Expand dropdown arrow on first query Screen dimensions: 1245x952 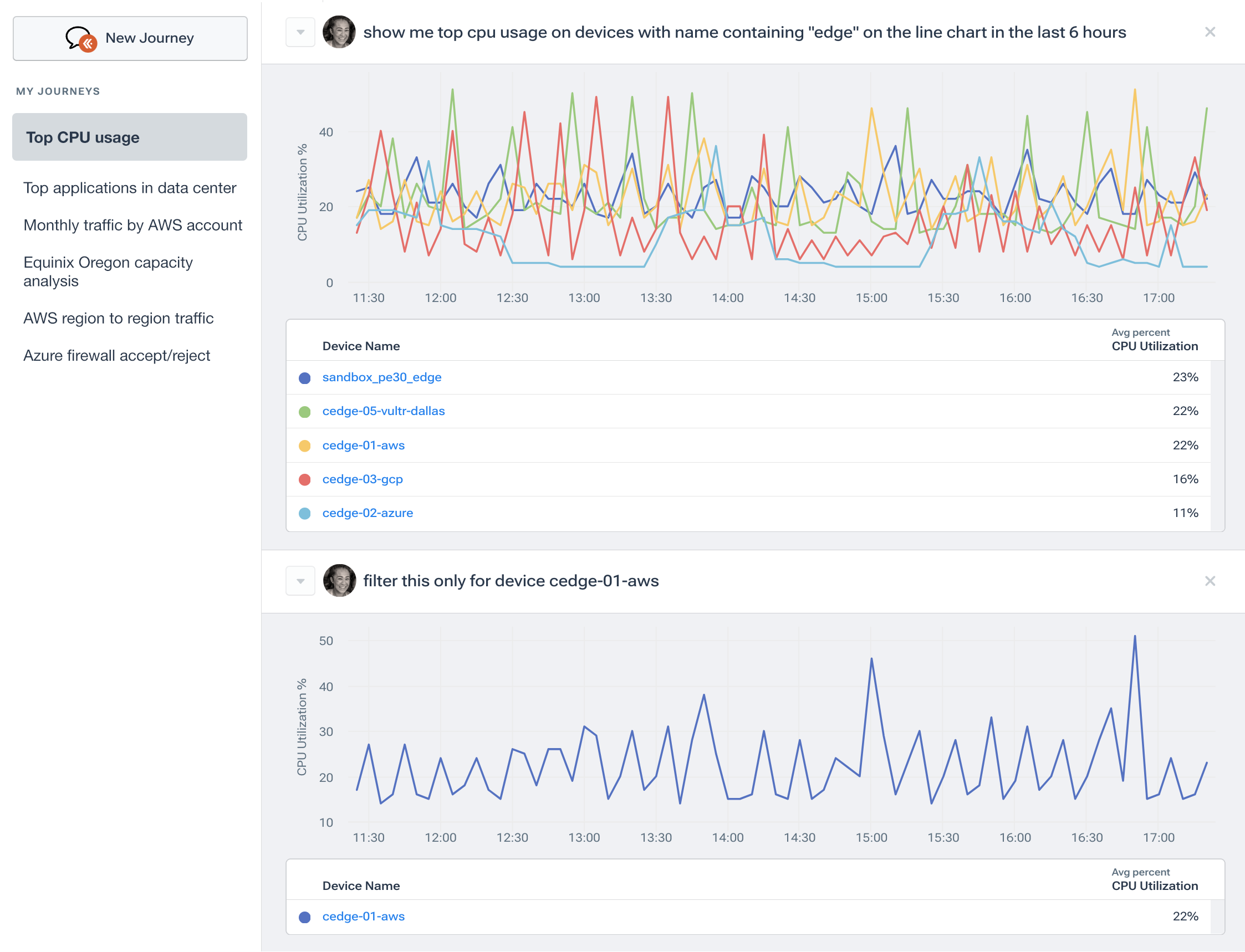300,32
